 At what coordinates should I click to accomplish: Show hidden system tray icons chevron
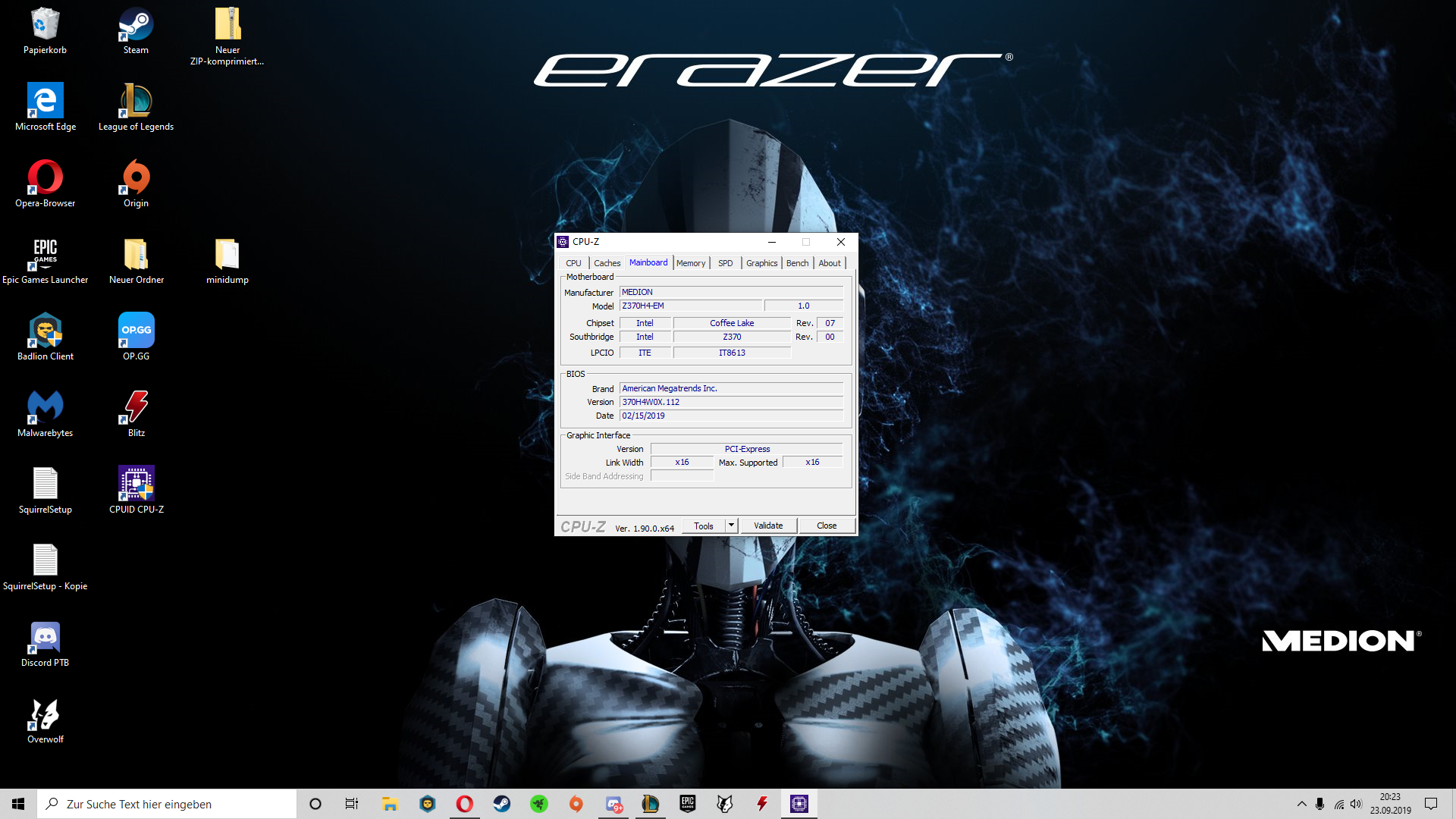[x=1301, y=804]
